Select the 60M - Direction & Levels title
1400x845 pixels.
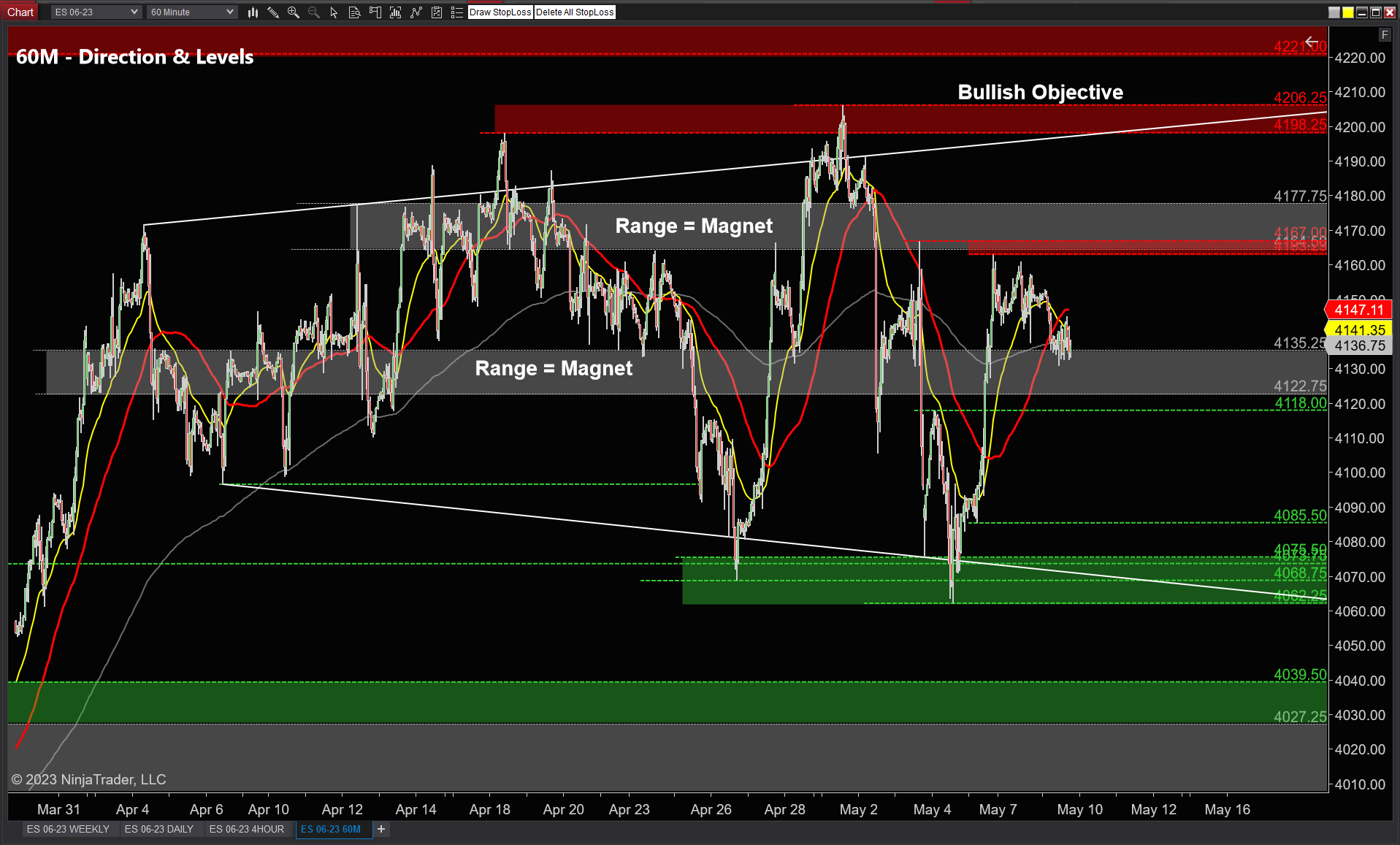pos(135,57)
